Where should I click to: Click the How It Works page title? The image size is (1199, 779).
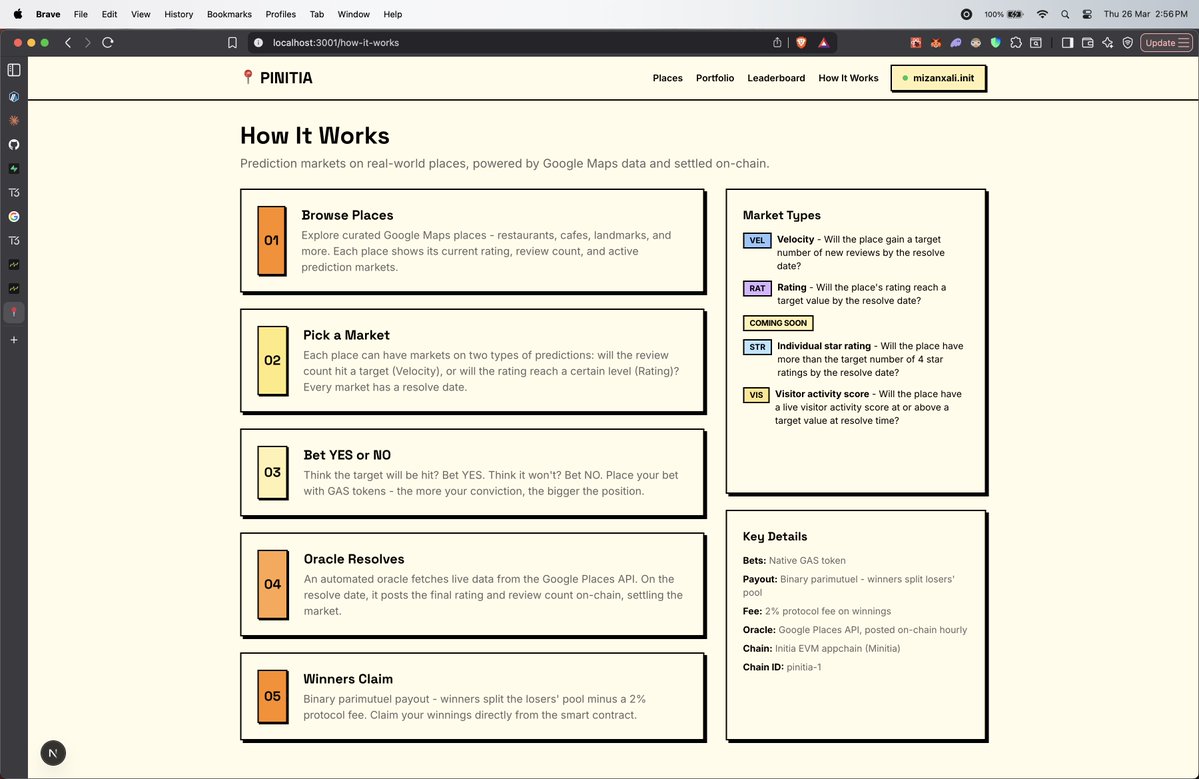click(315, 135)
